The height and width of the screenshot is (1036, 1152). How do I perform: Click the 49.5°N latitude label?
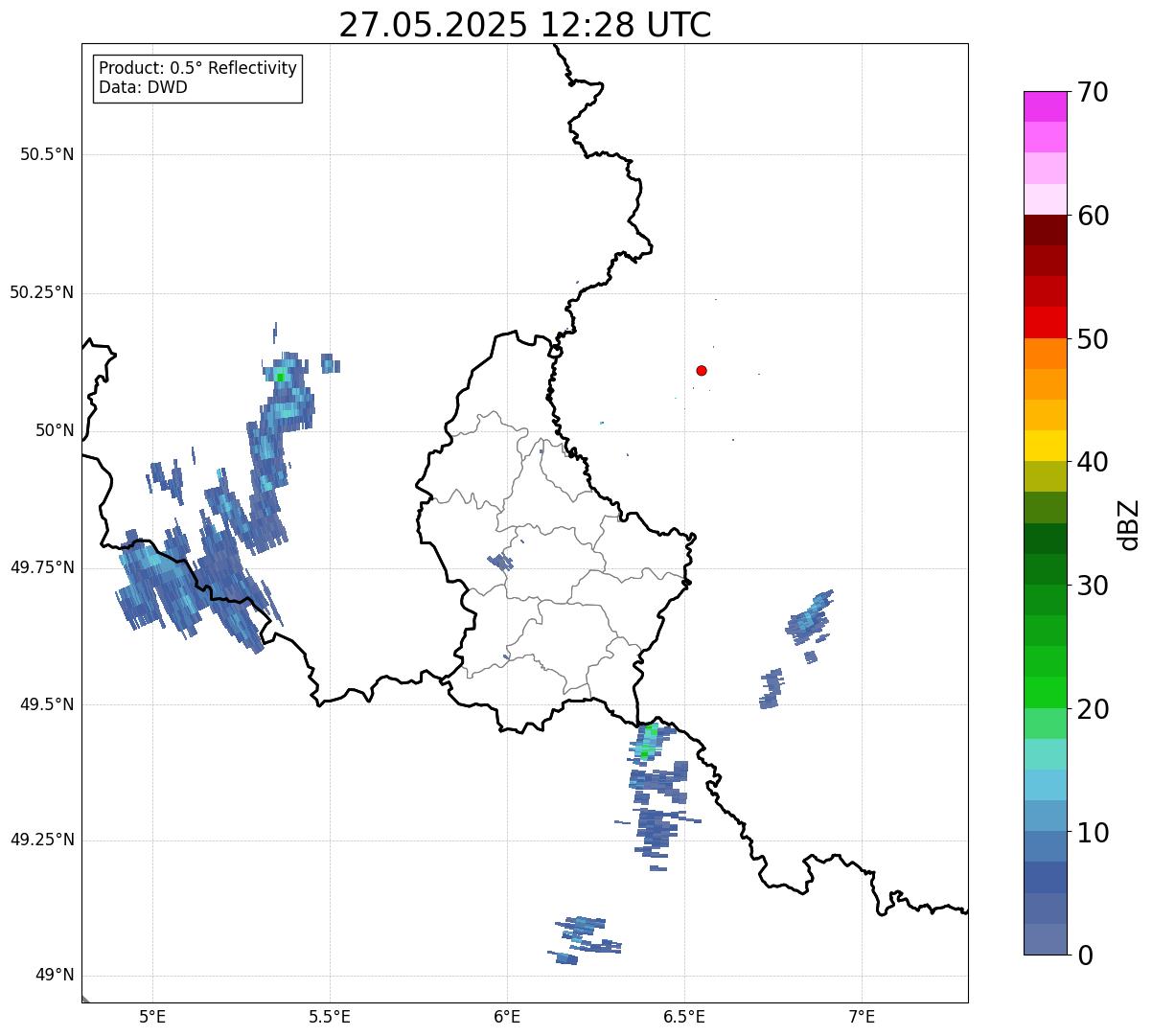pos(47,704)
